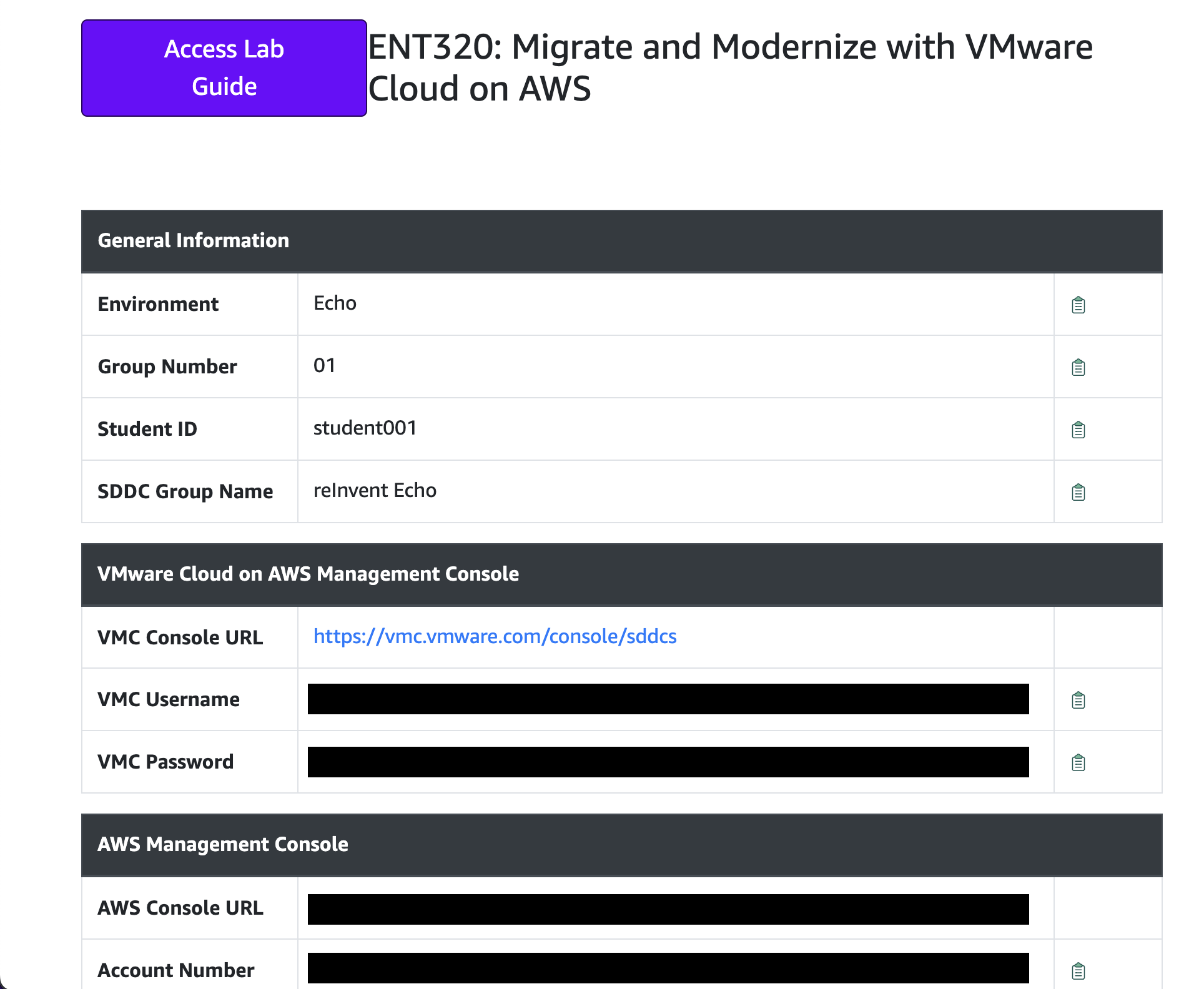Select the General Information section header

[x=194, y=241]
